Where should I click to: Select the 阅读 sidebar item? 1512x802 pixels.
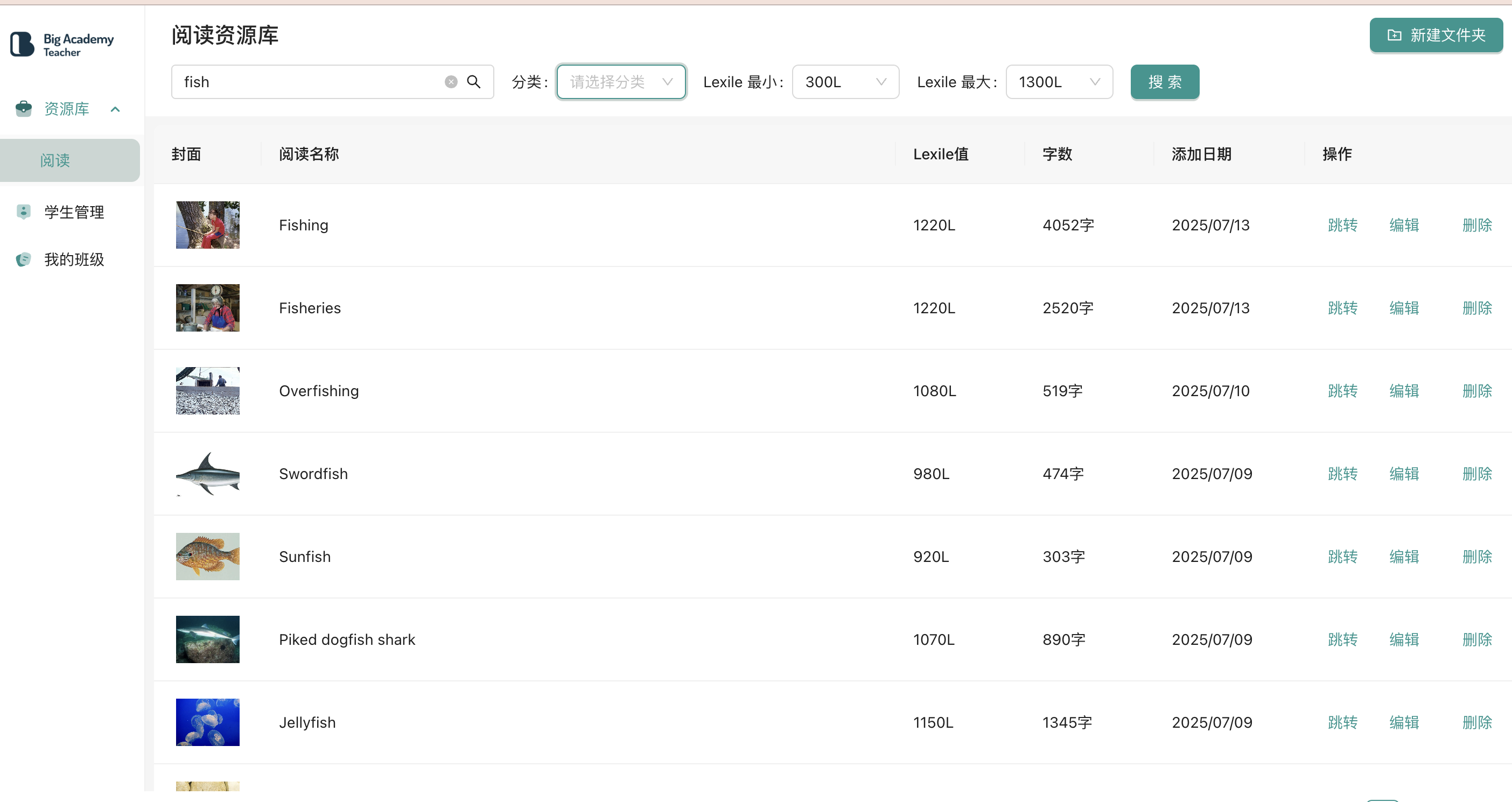(x=55, y=160)
